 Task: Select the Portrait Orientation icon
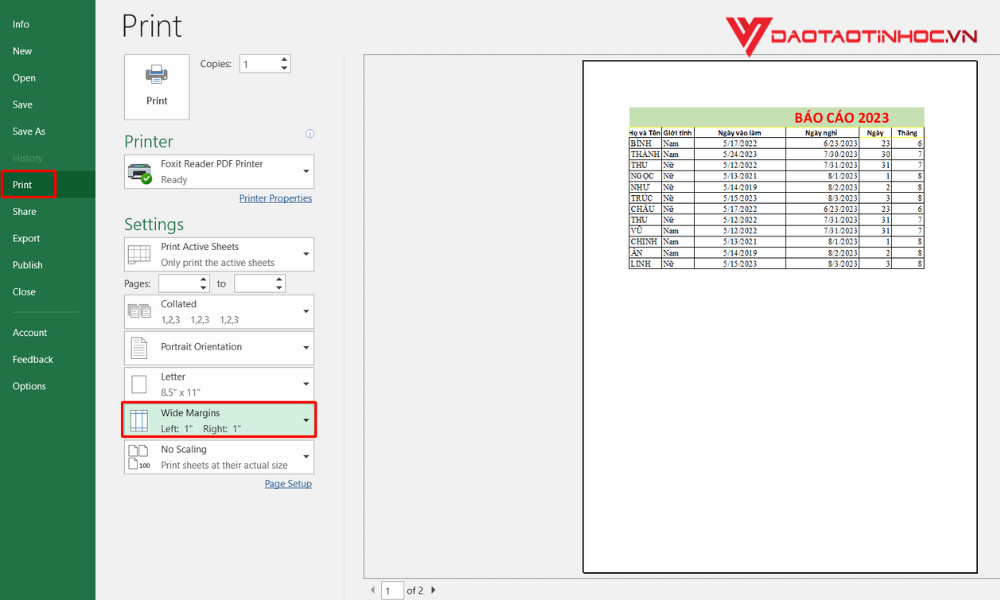pyautogui.click(x=138, y=347)
